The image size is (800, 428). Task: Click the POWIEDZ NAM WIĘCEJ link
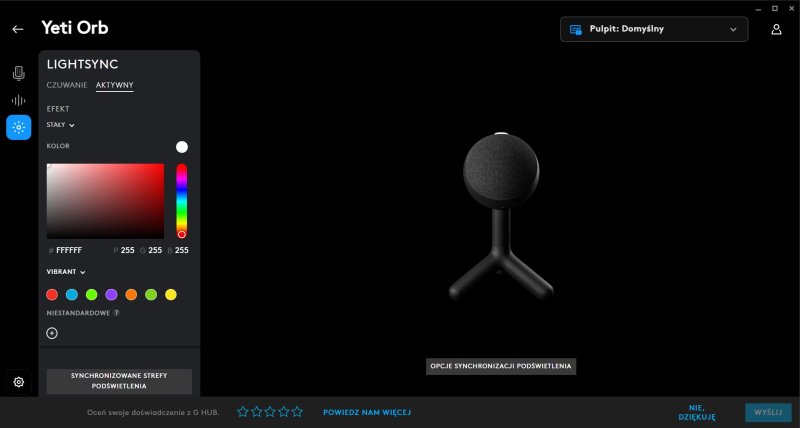point(367,412)
